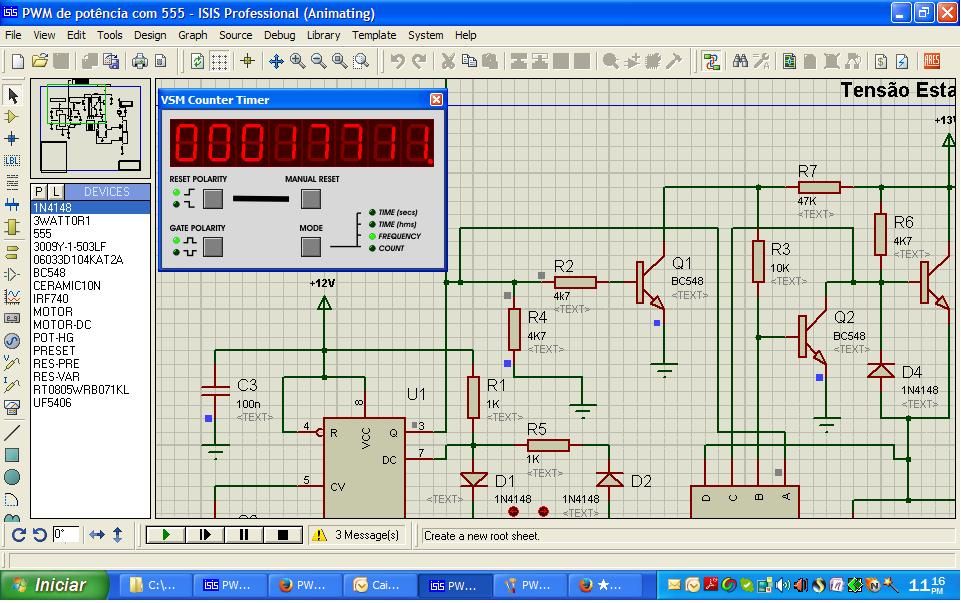Pause the simulation
The height and width of the screenshot is (603, 961).
pos(244,534)
